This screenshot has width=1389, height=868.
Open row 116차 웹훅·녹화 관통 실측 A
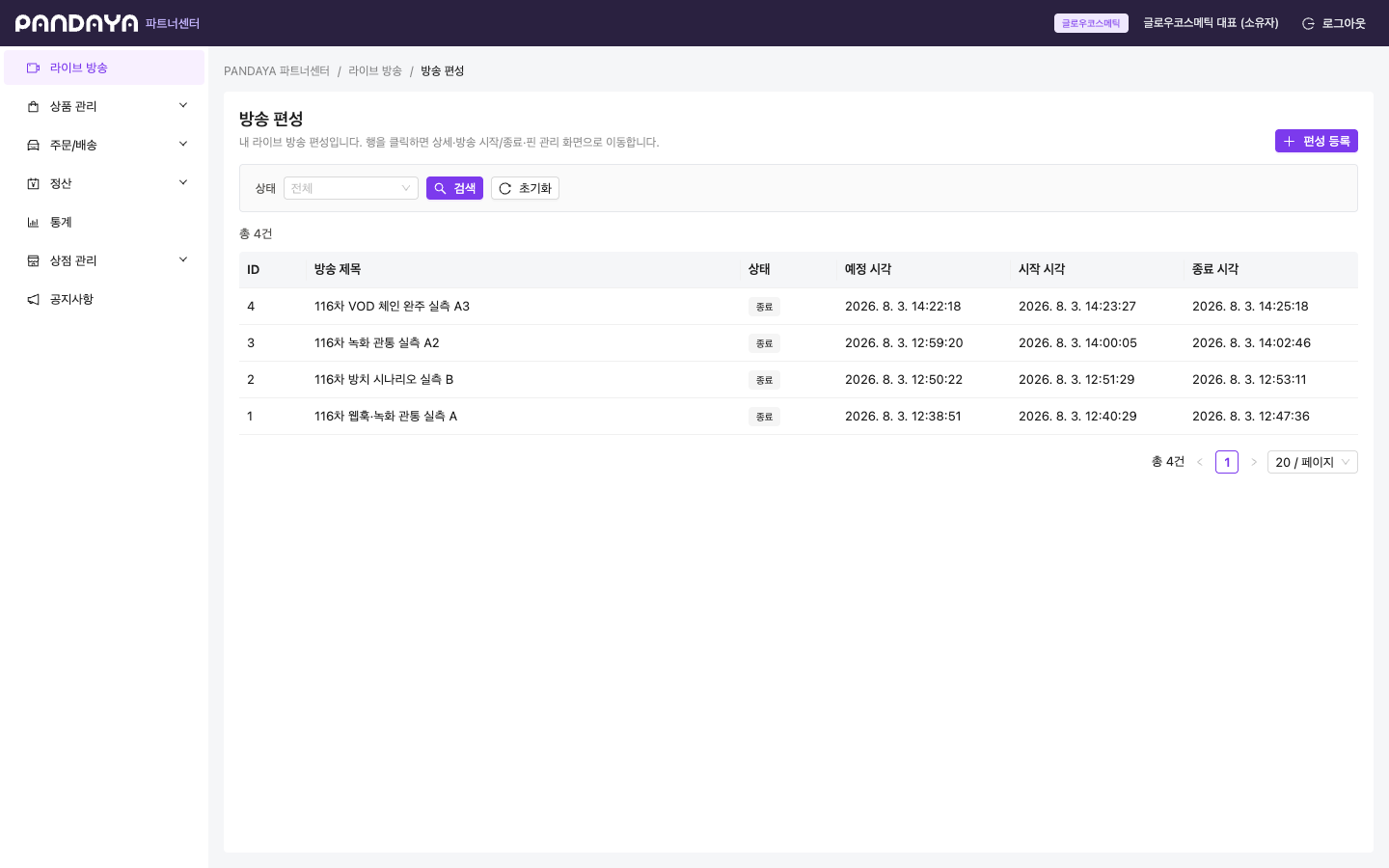pyautogui.click(x=799, y=417)
